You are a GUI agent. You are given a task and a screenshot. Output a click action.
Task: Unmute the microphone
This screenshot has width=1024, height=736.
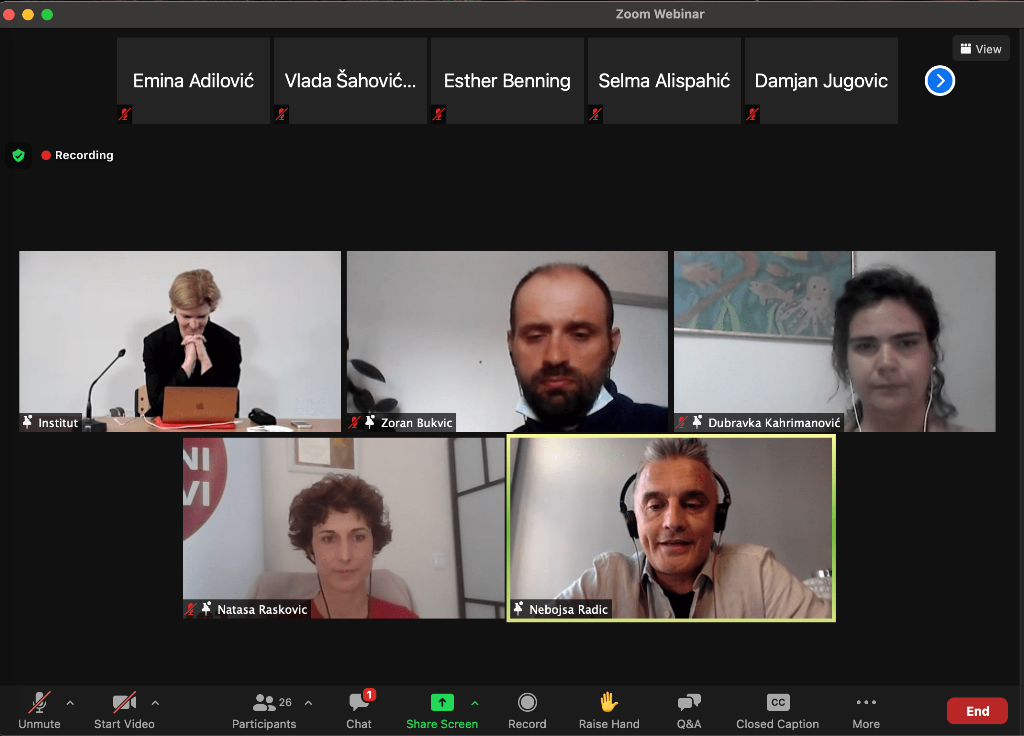[39, 703]
